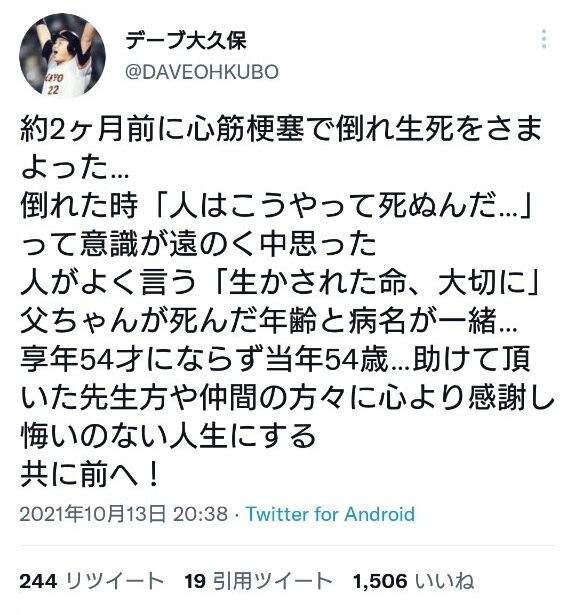Click tweet line って意識が遠のく中思った
The width and height of the screenshot is (576, 615).
198,244
